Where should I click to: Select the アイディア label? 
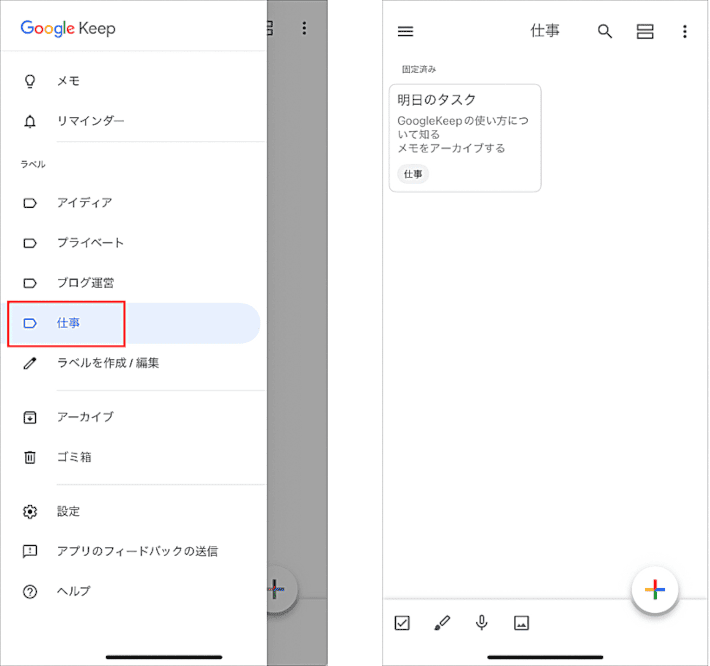84,203
